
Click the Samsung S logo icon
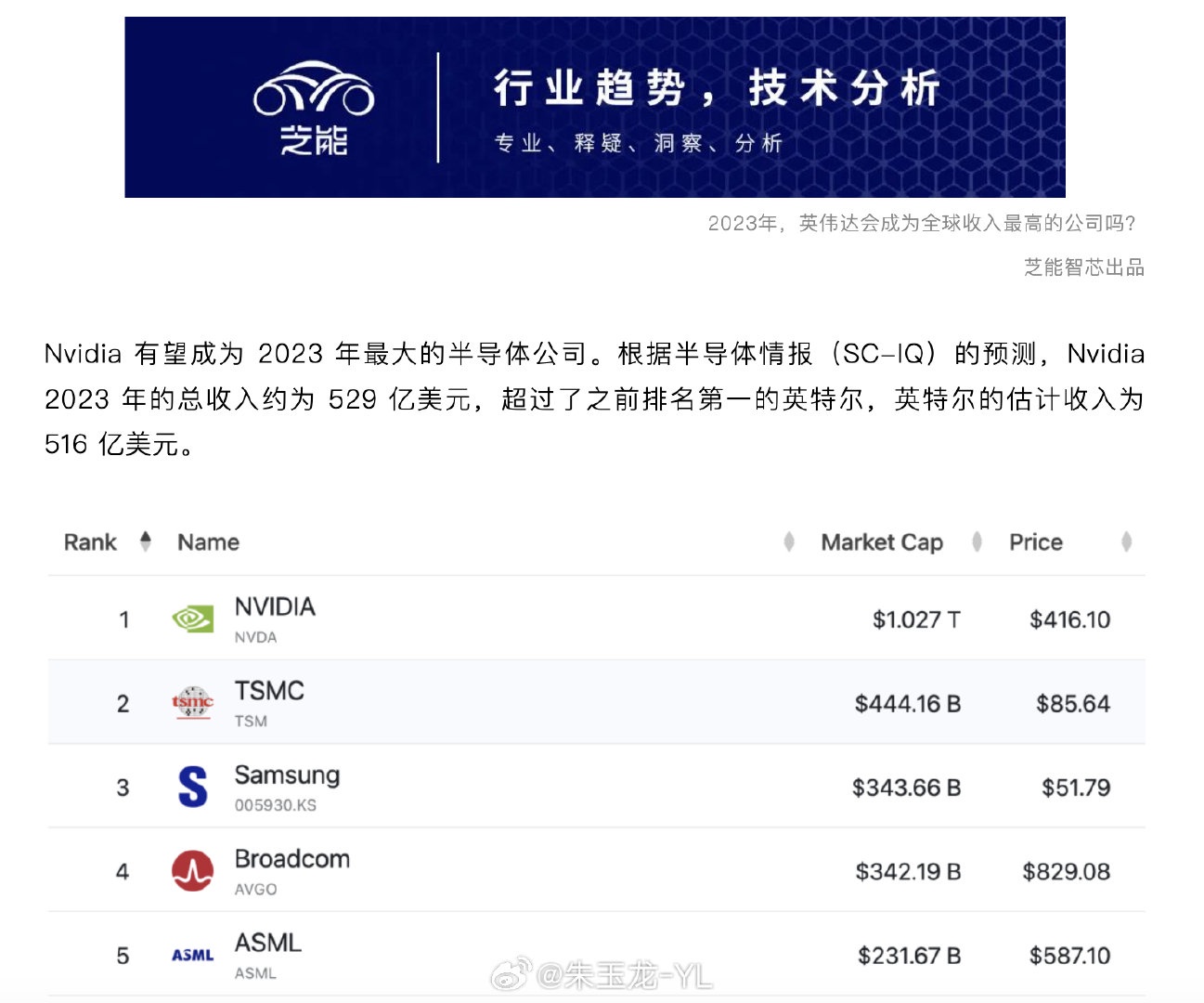tap(193, 787)
